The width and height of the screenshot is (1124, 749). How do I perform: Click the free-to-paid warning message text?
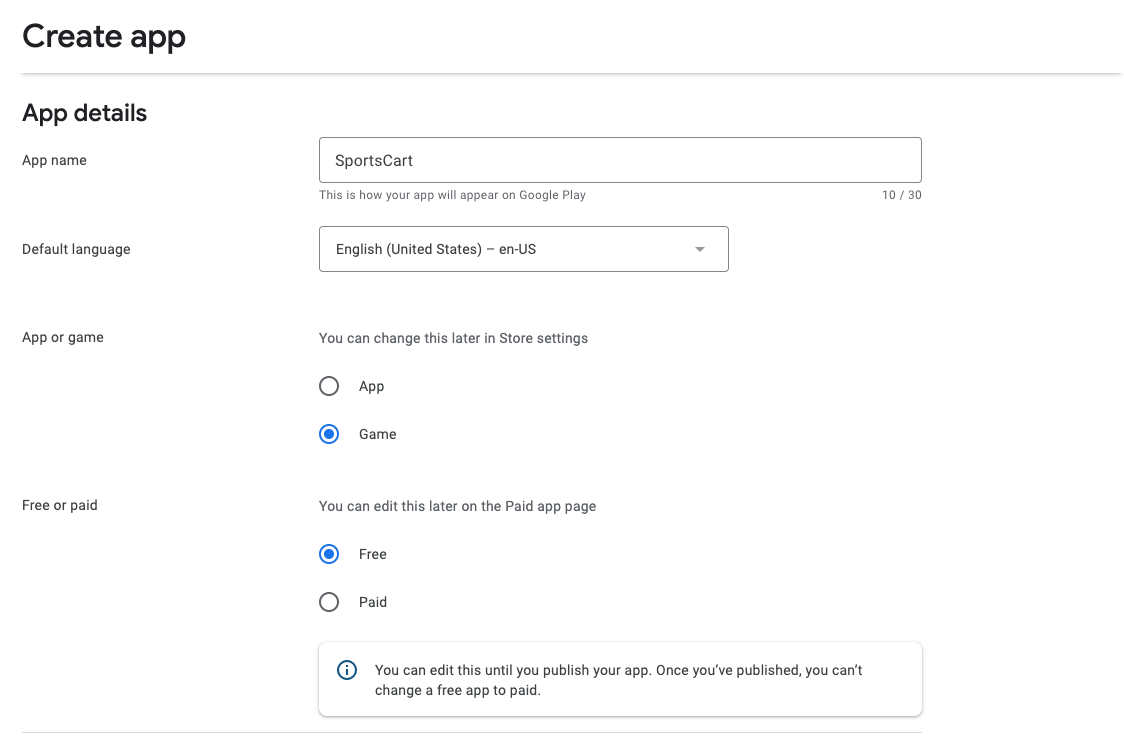click(x=618, y=680)
